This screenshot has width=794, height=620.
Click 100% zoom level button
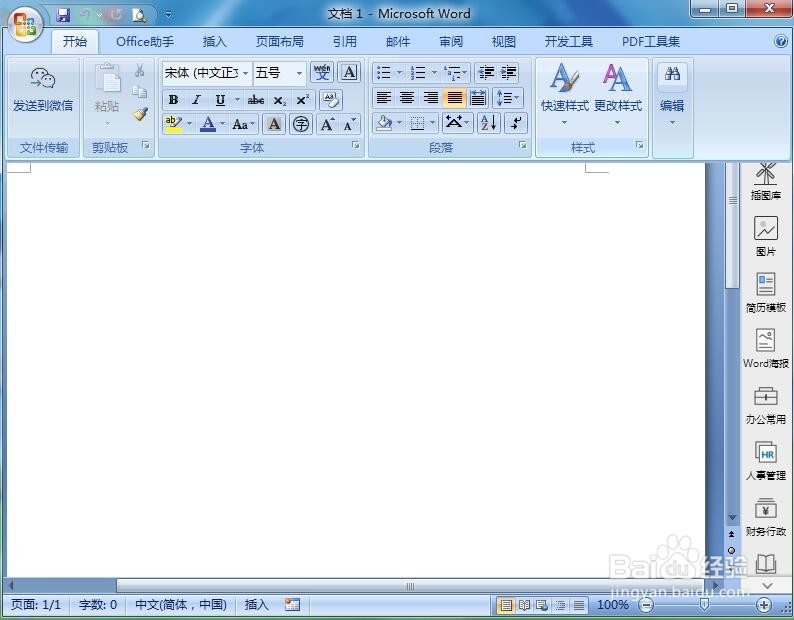pyautogui.click(x=612, y=604)
